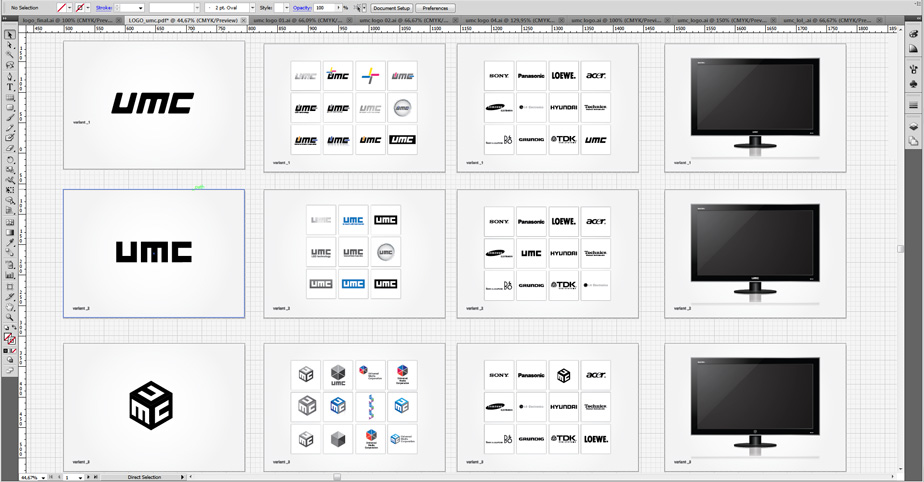Click fill color swatch in control bar
924x482 pixels.
tap(61, 8)
